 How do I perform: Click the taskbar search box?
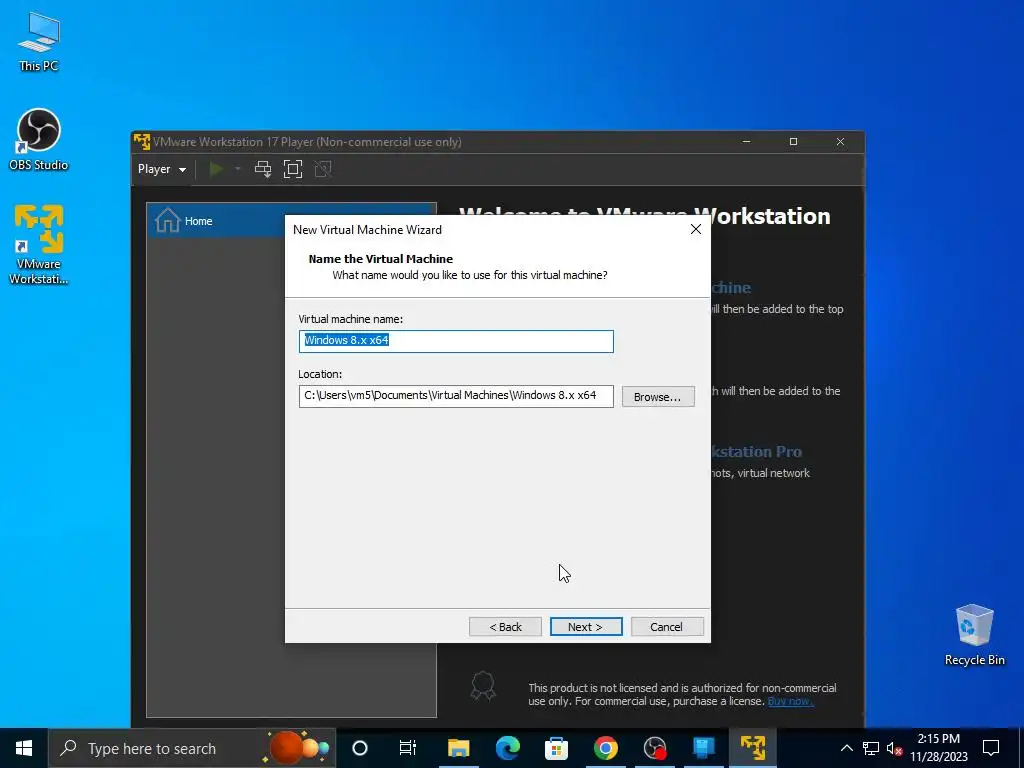[x=192, y=748]
